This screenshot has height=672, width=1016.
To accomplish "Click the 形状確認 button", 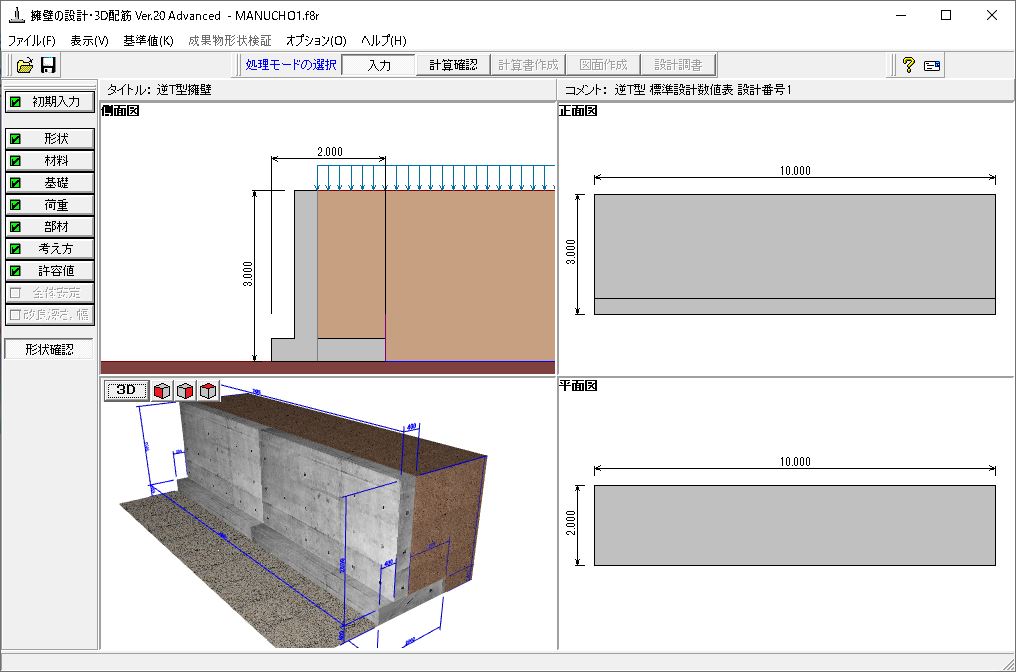I will [49, 349].
